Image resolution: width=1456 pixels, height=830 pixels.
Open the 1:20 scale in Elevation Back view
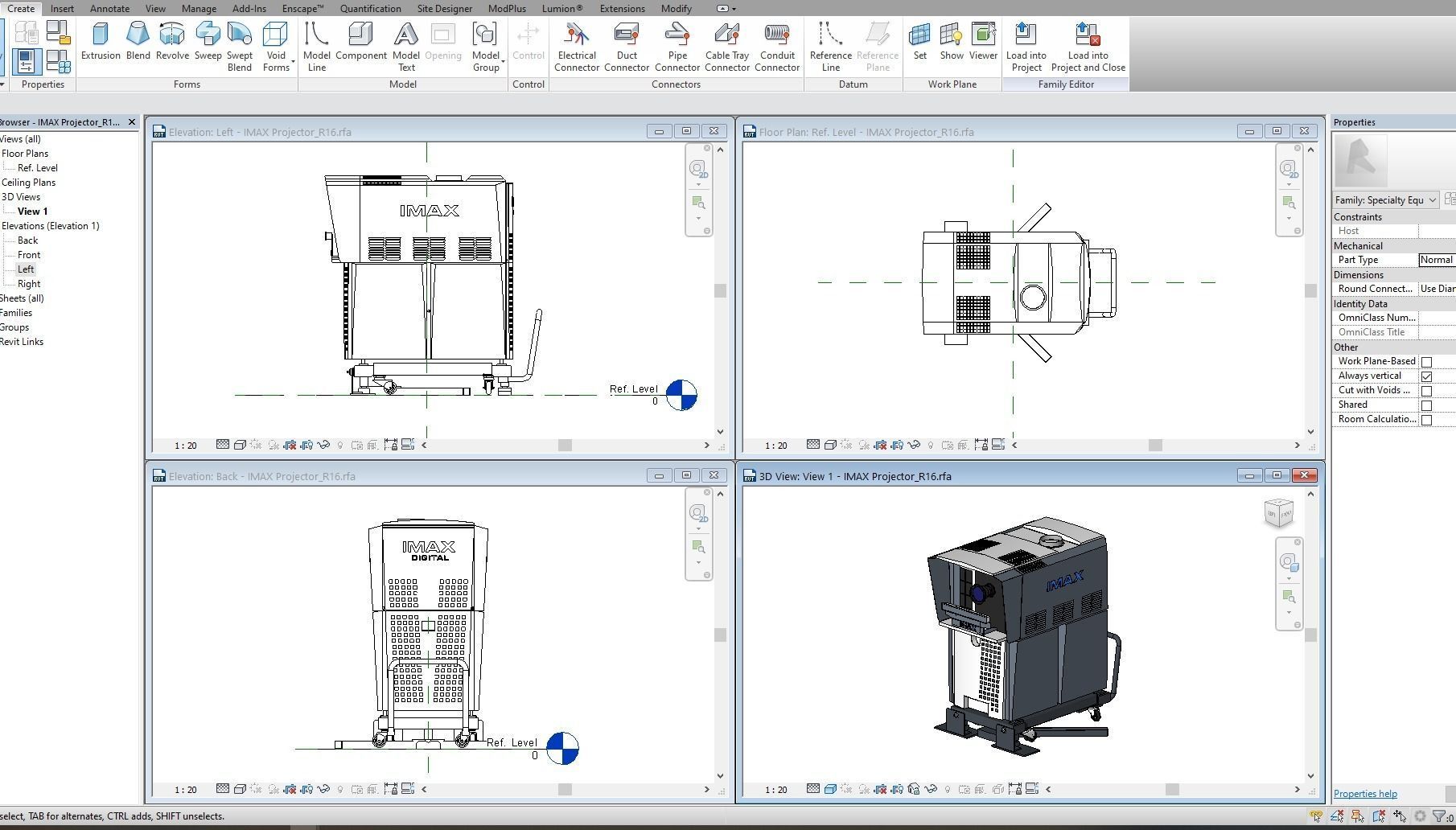click(x=185, y=790)
